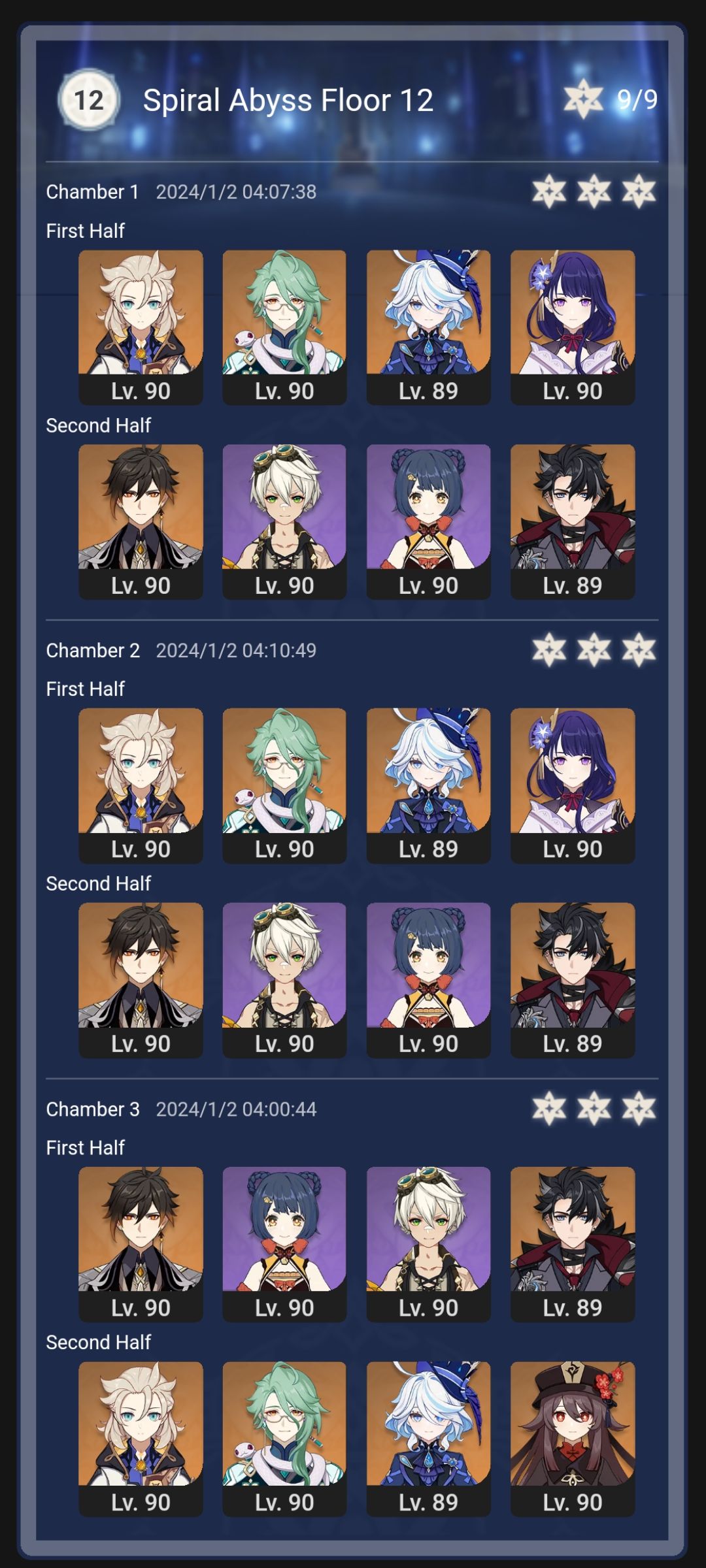Click Chamber 3's last star icon
This screenshot has width=706, height=1568.
click(x=639, y=1109)
